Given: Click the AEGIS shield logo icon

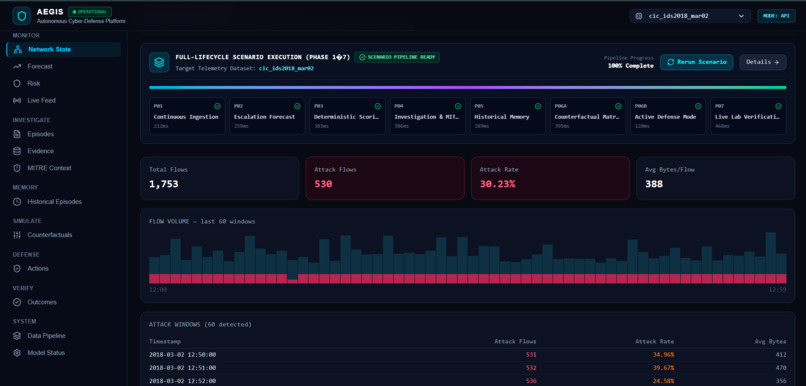Looking at the screenshot, I should [x=22, y=16].
